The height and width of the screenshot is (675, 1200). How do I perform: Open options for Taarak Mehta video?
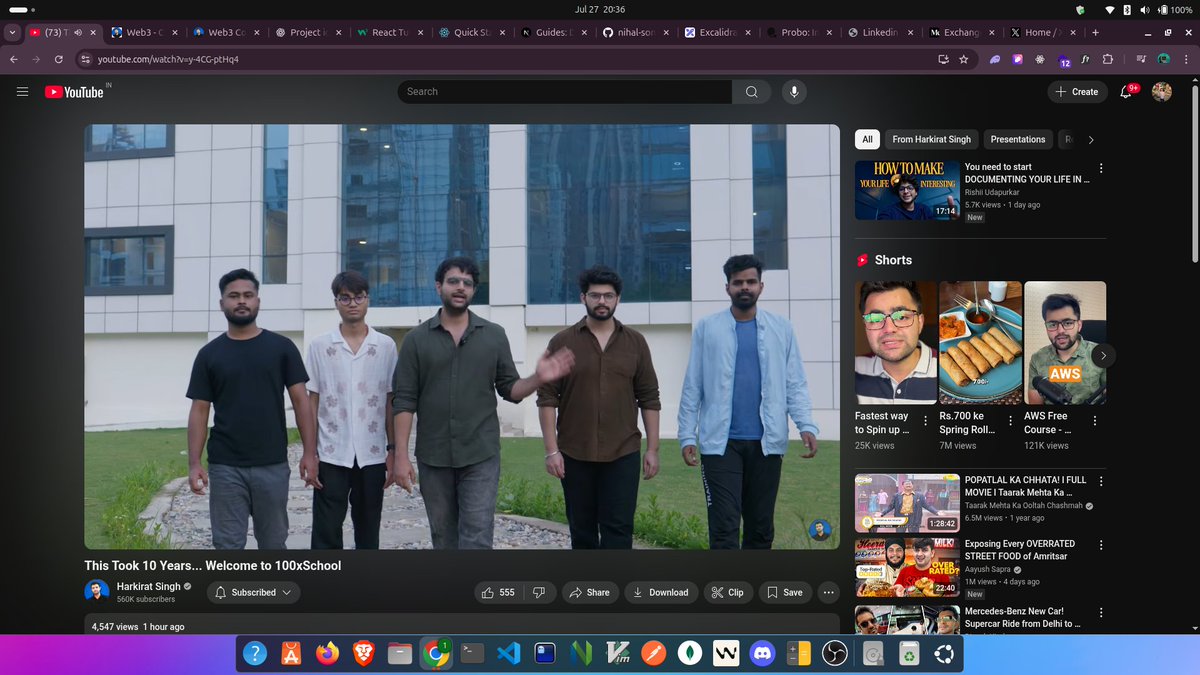[x=1101, y=481]
